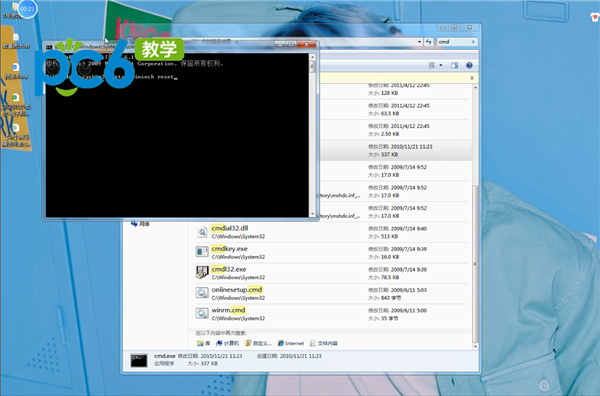
Task: Click the onlinesetup.cmd file icon
Action: [202, 293]
